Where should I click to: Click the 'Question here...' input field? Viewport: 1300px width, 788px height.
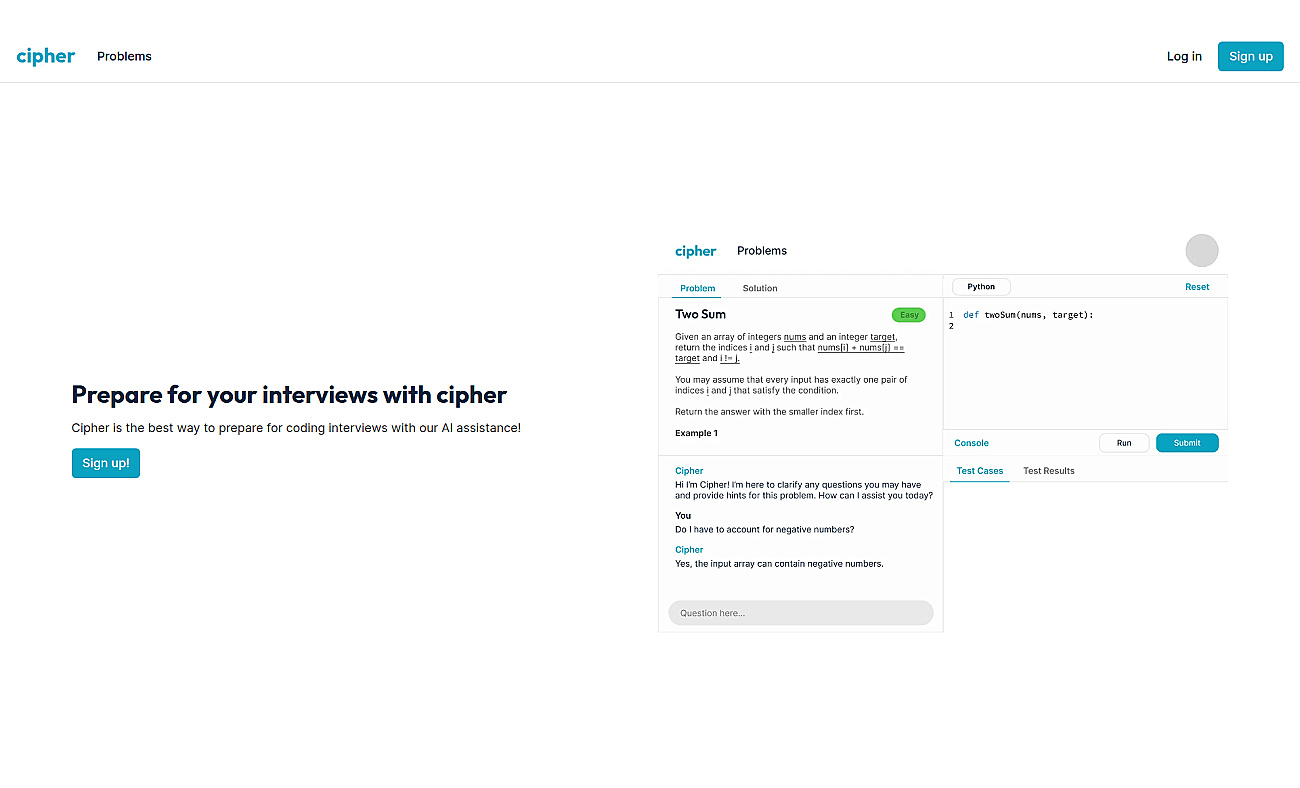coord(800,613)
